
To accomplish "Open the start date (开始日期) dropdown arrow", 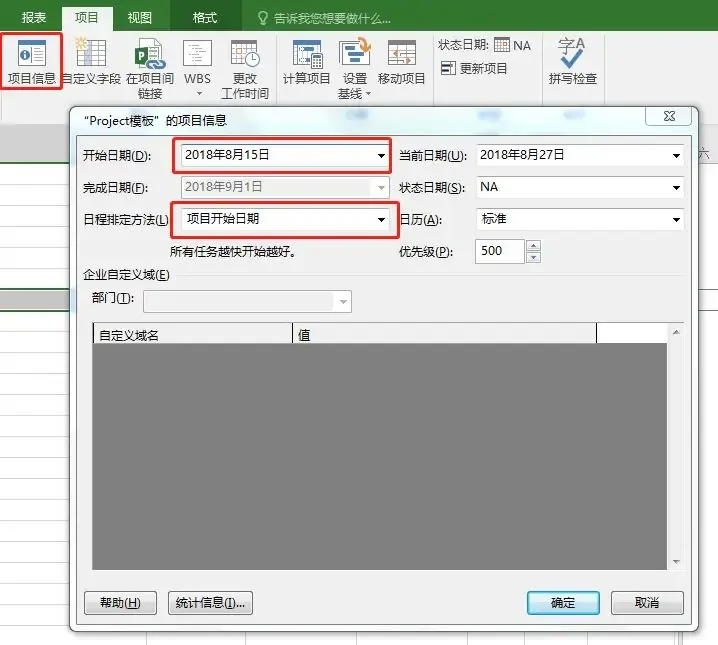I will point(381,156).
